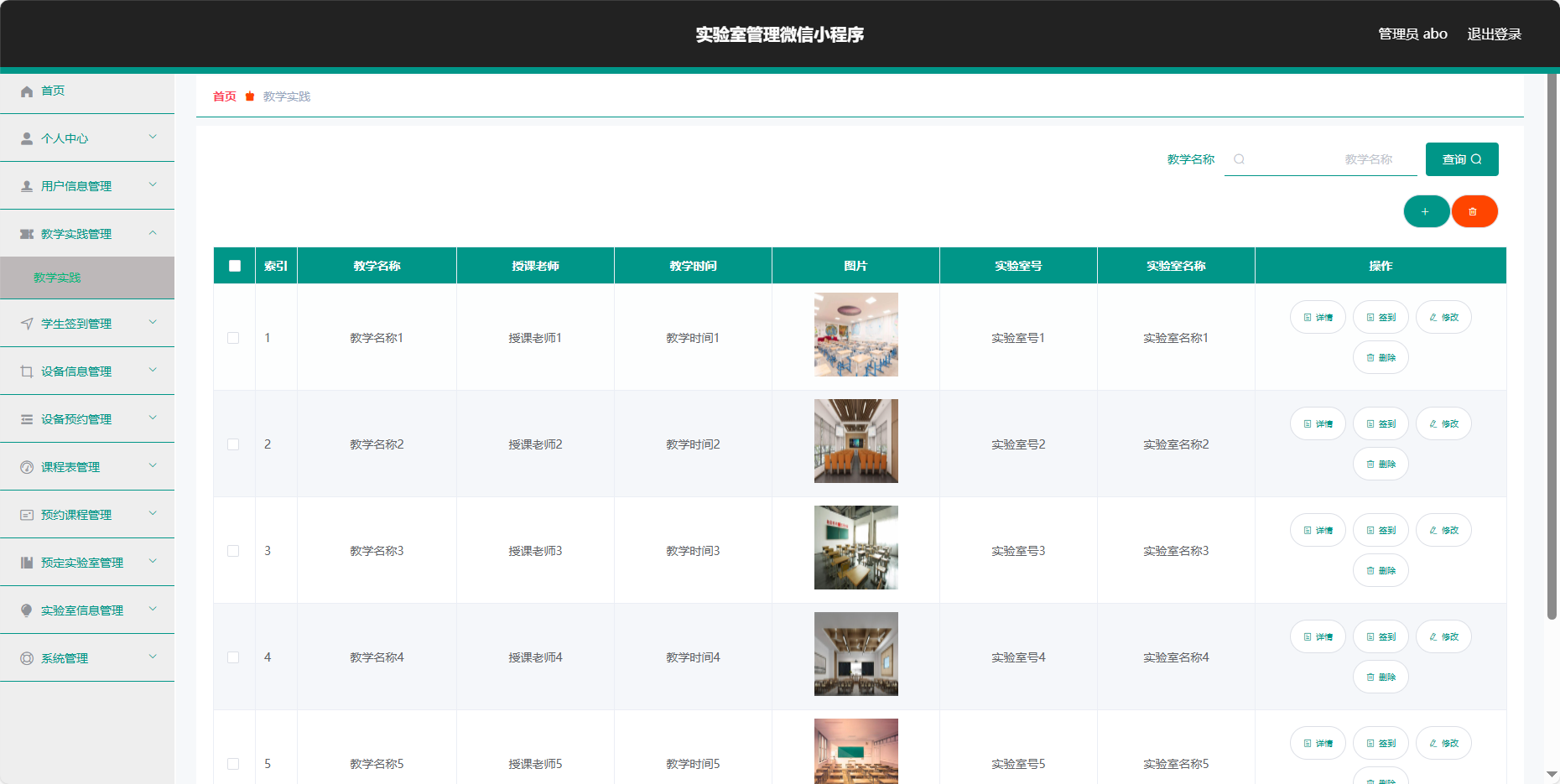Click the home icon in sidebar

[27, 91]
